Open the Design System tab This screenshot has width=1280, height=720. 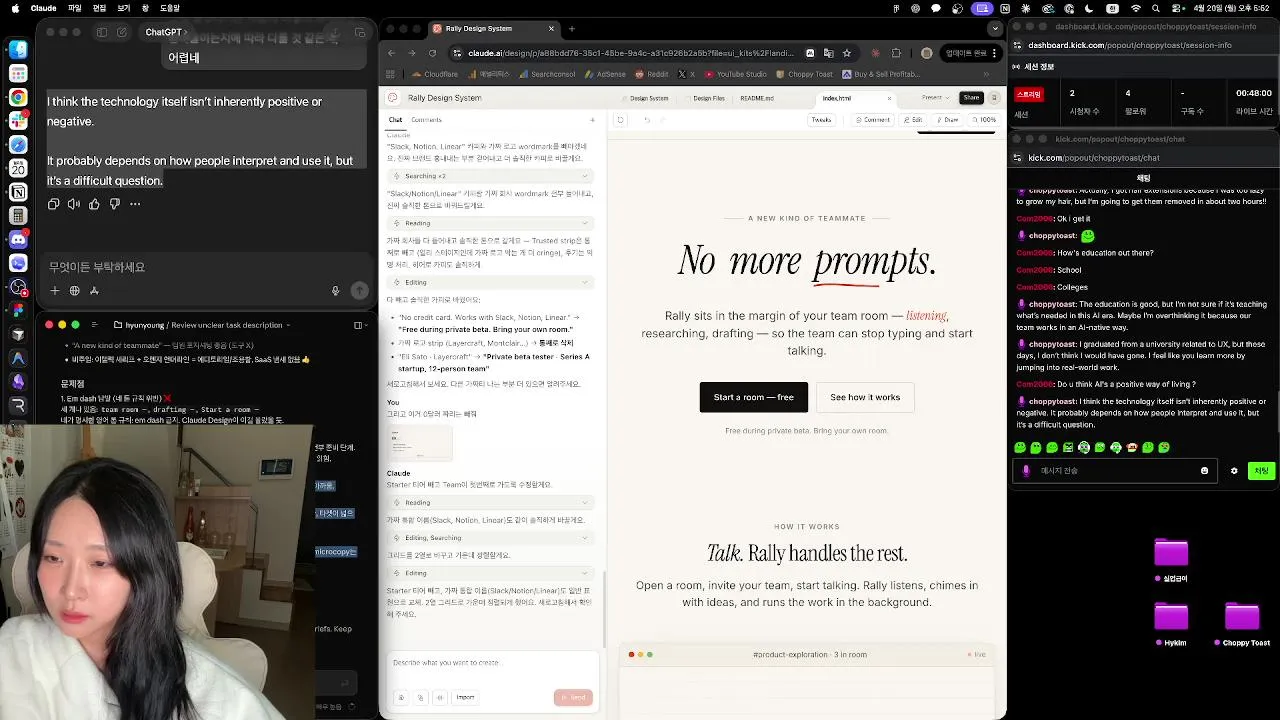[x=644, y=98]
